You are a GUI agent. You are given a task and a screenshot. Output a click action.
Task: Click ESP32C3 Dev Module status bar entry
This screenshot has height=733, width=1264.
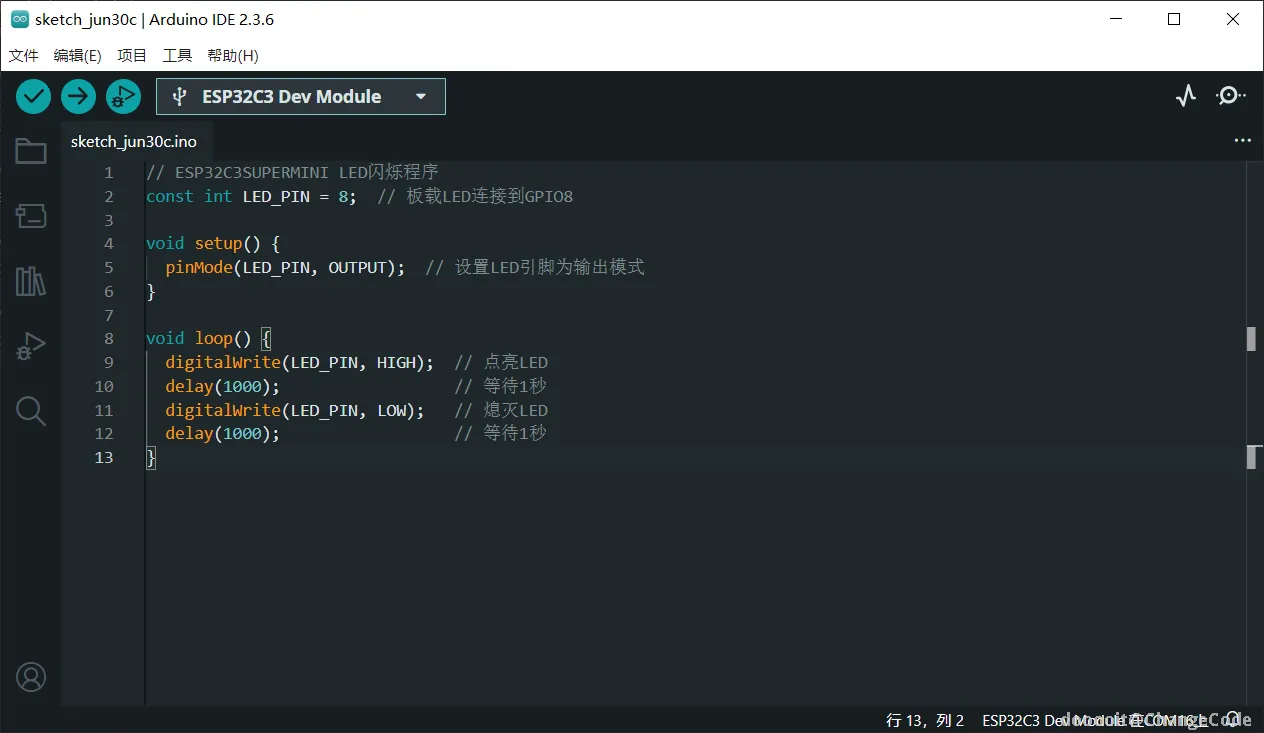[1096, 720]
